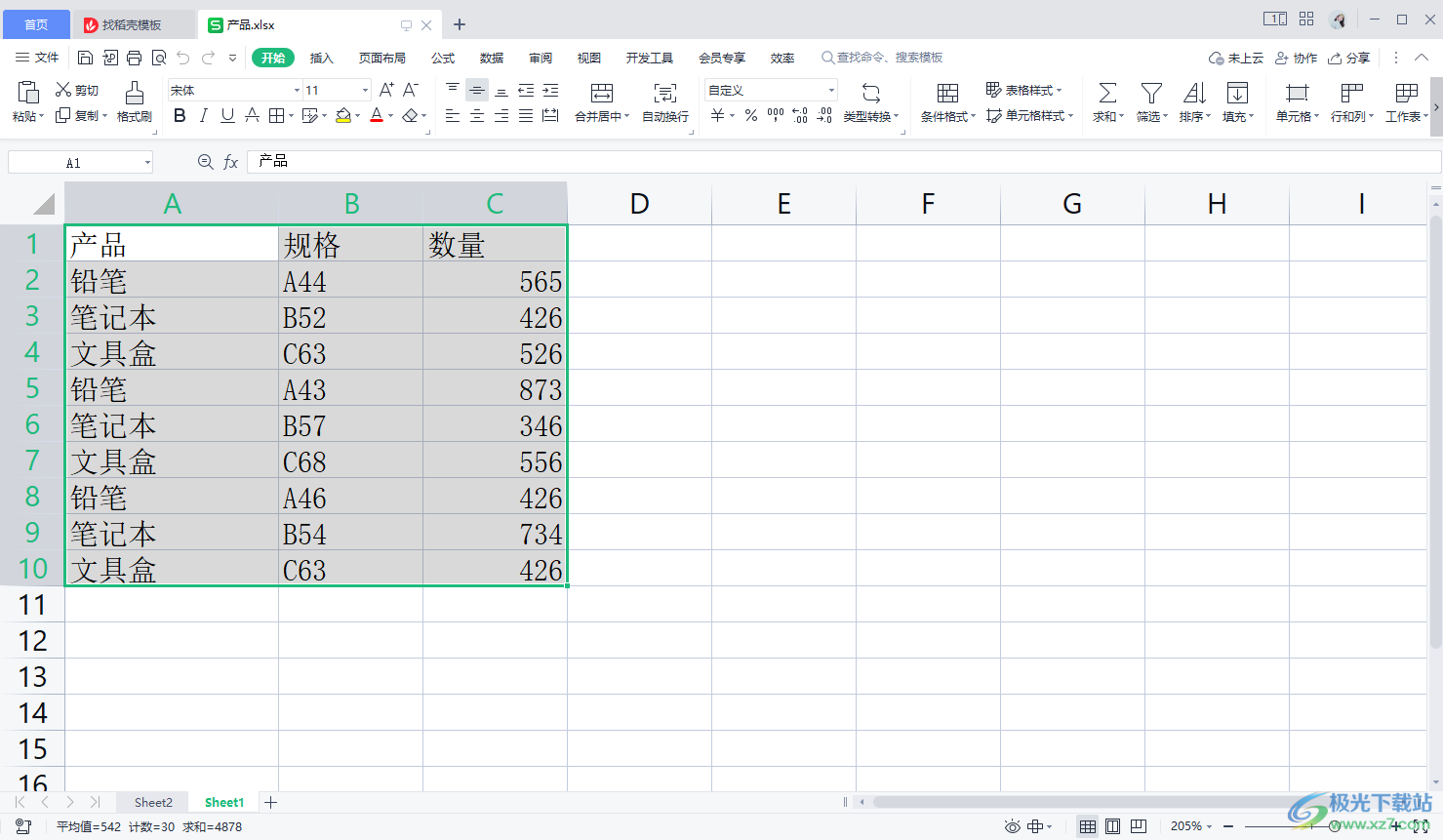The height and width of the screenshot is (840, 1443).
Task: Open the font name dropdown (宋体)
Action: [x=298, y=90]
